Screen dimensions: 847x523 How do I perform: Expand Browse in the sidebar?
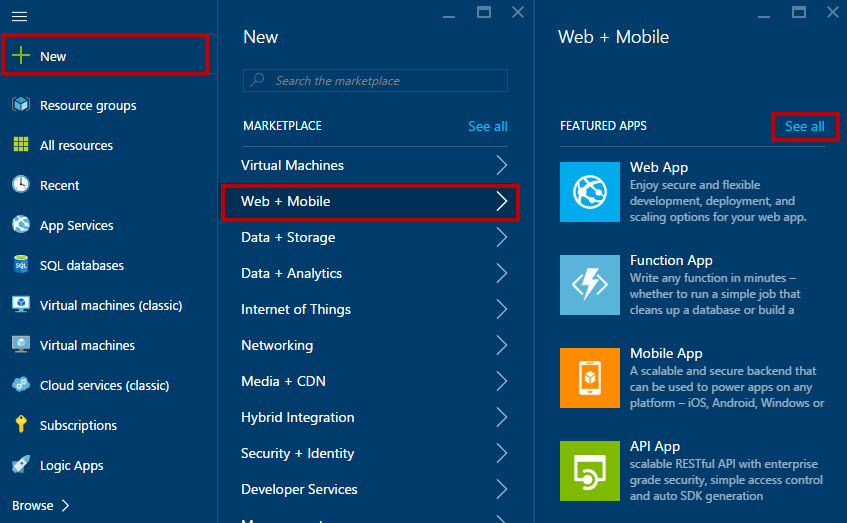point(41,505)
